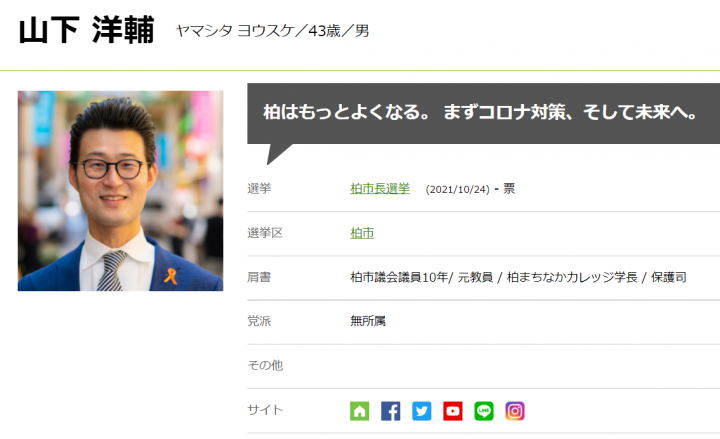The image size is (720, 439).
Task: Open the candidate's homepage via green house icon
Action: coord(360,411)
